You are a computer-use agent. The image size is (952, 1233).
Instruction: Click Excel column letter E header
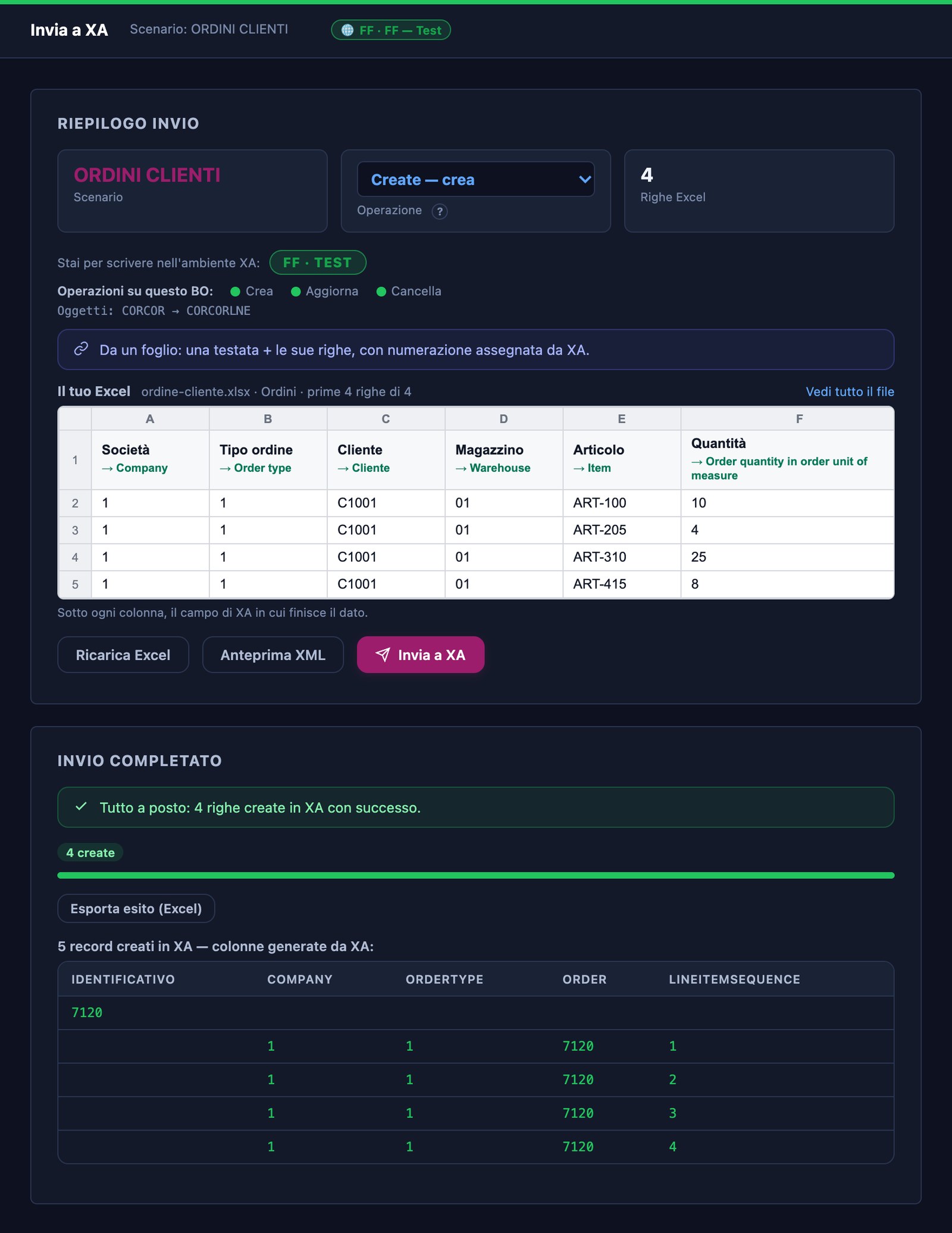point(621,418)
